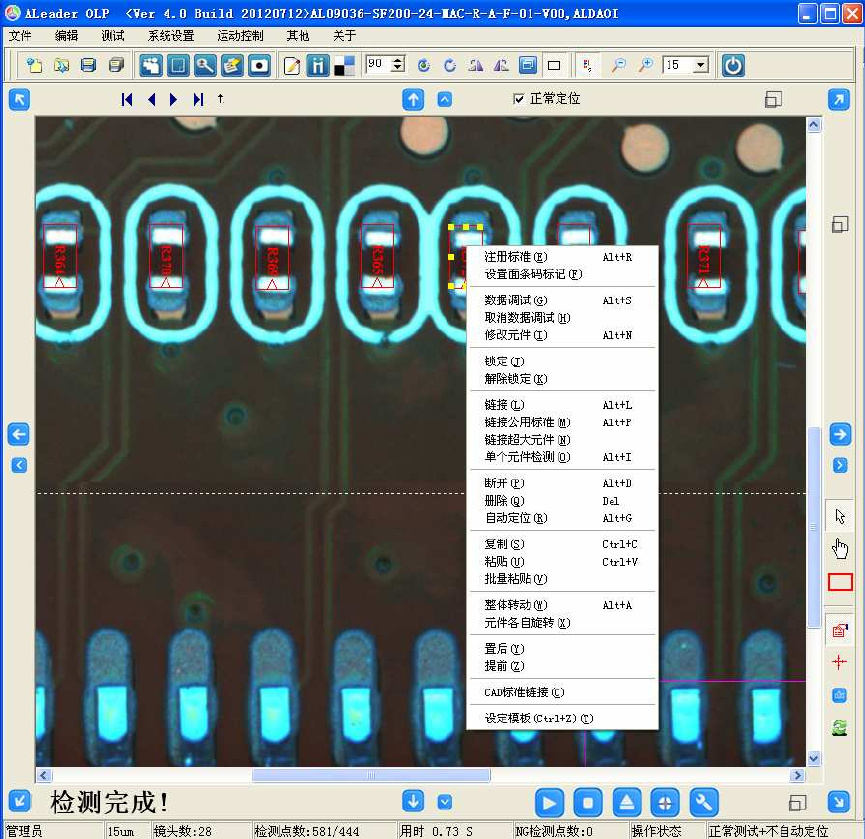Open the 关于 menu
The height and width of the screenshot is (839, 865).
pos(344,36)
